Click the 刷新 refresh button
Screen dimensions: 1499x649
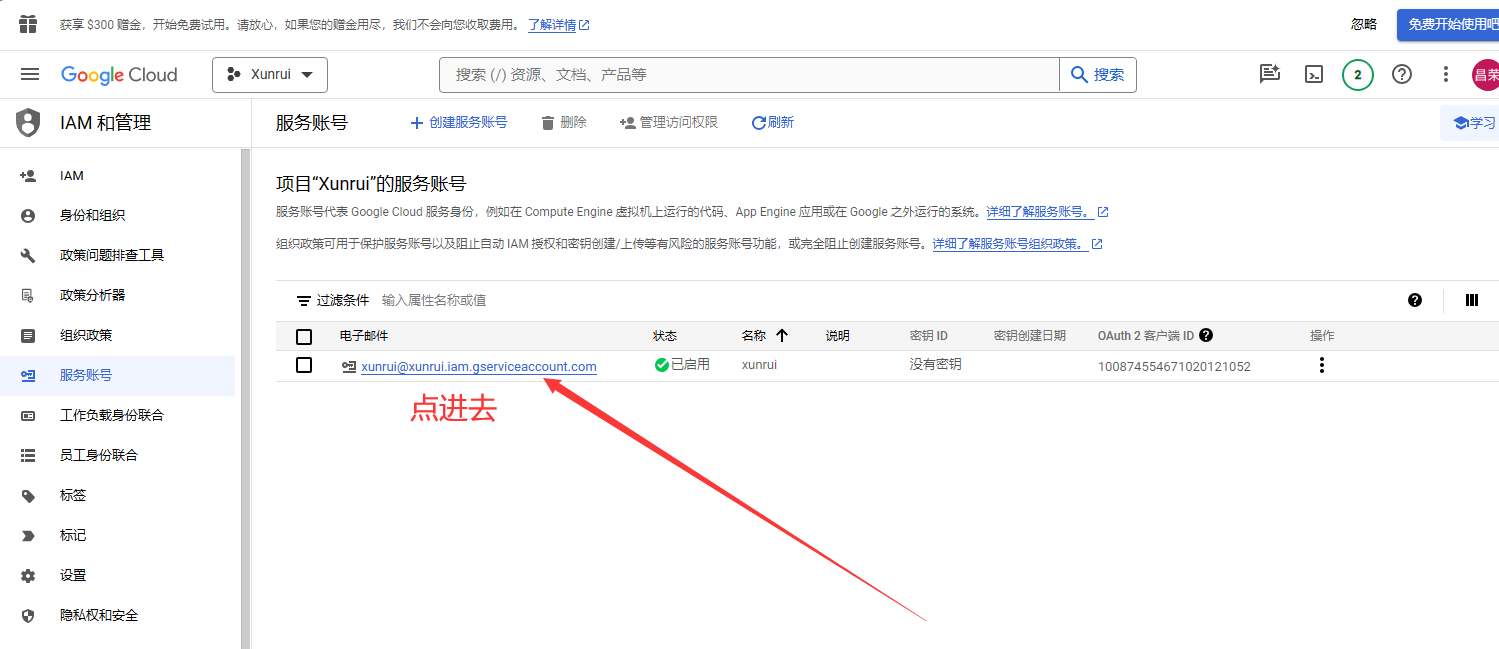tap(772, 122)
